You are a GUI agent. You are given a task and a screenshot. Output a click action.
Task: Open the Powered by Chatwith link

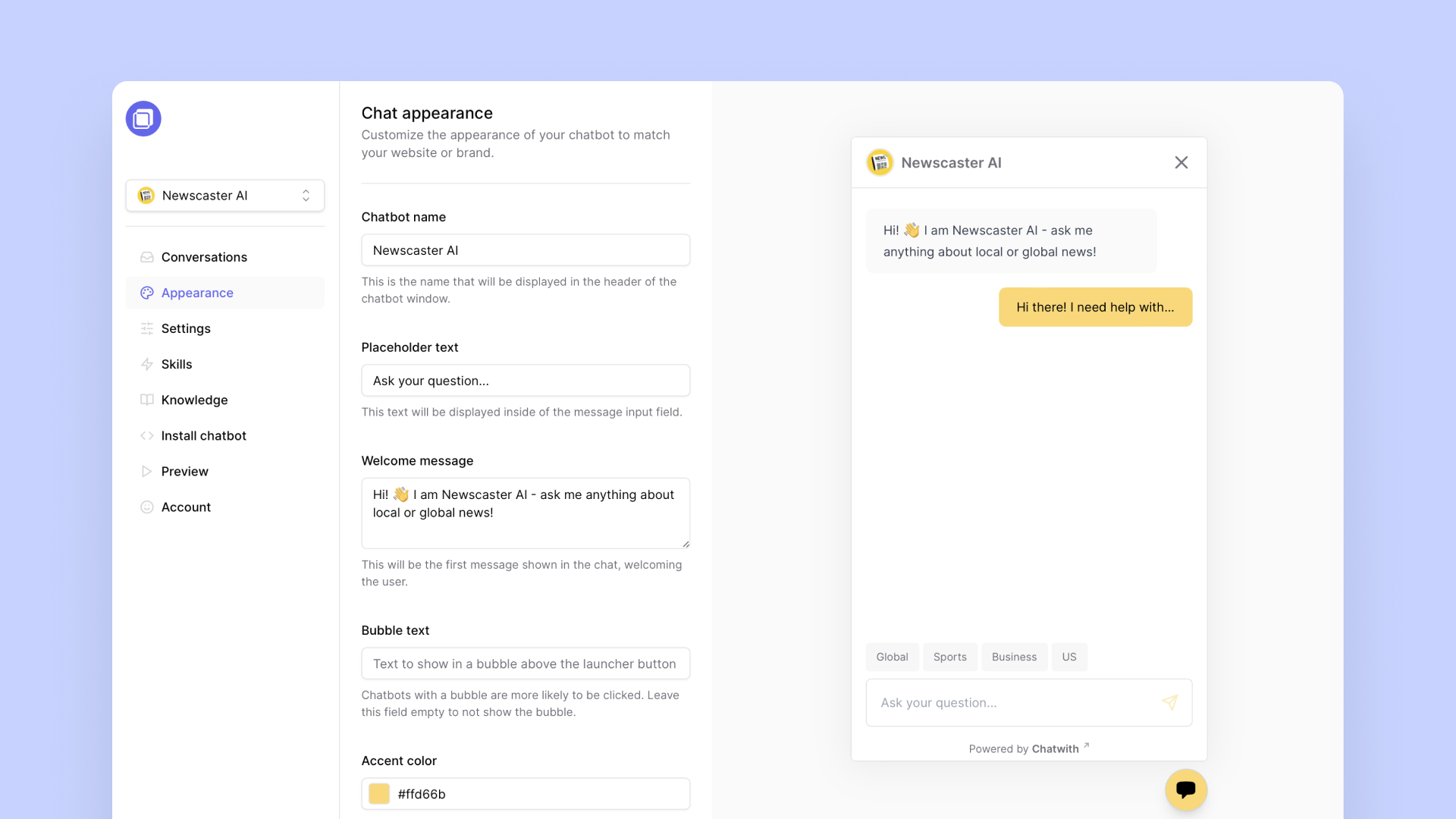coord(1029,748)
